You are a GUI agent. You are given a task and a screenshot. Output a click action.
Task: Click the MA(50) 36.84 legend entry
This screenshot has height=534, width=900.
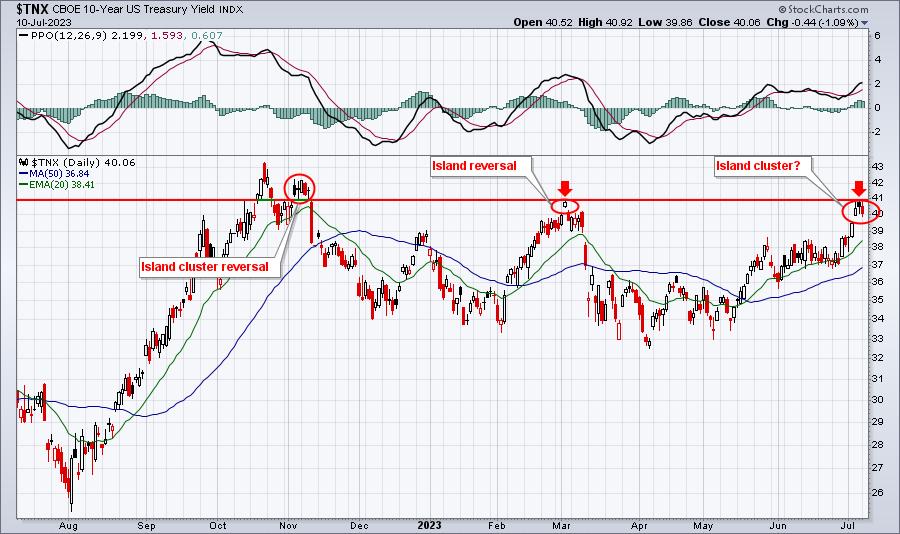54,173
